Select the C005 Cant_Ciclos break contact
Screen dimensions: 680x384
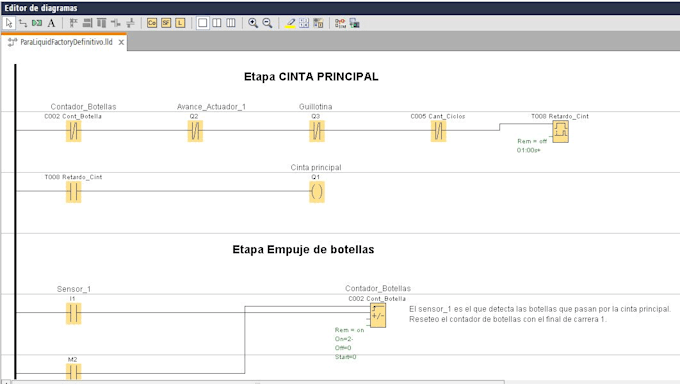tap(438, 131)
